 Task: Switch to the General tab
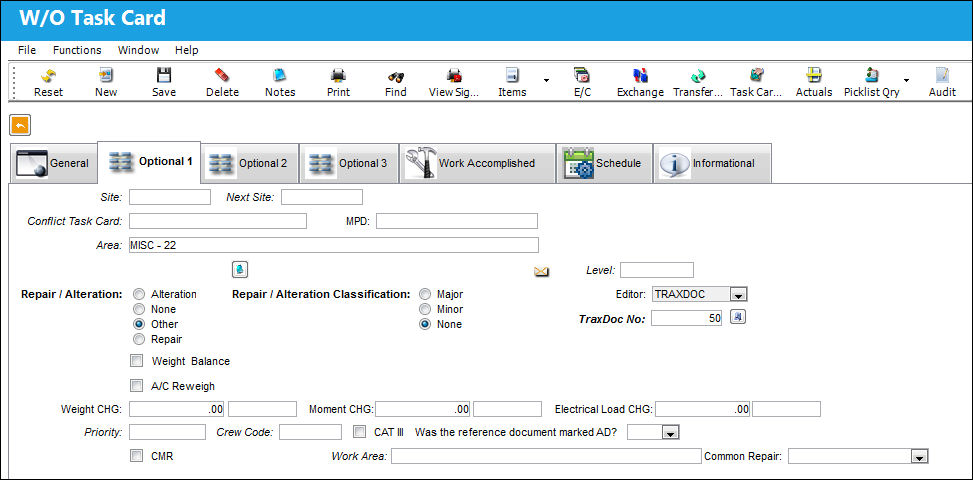pos(54,164)
